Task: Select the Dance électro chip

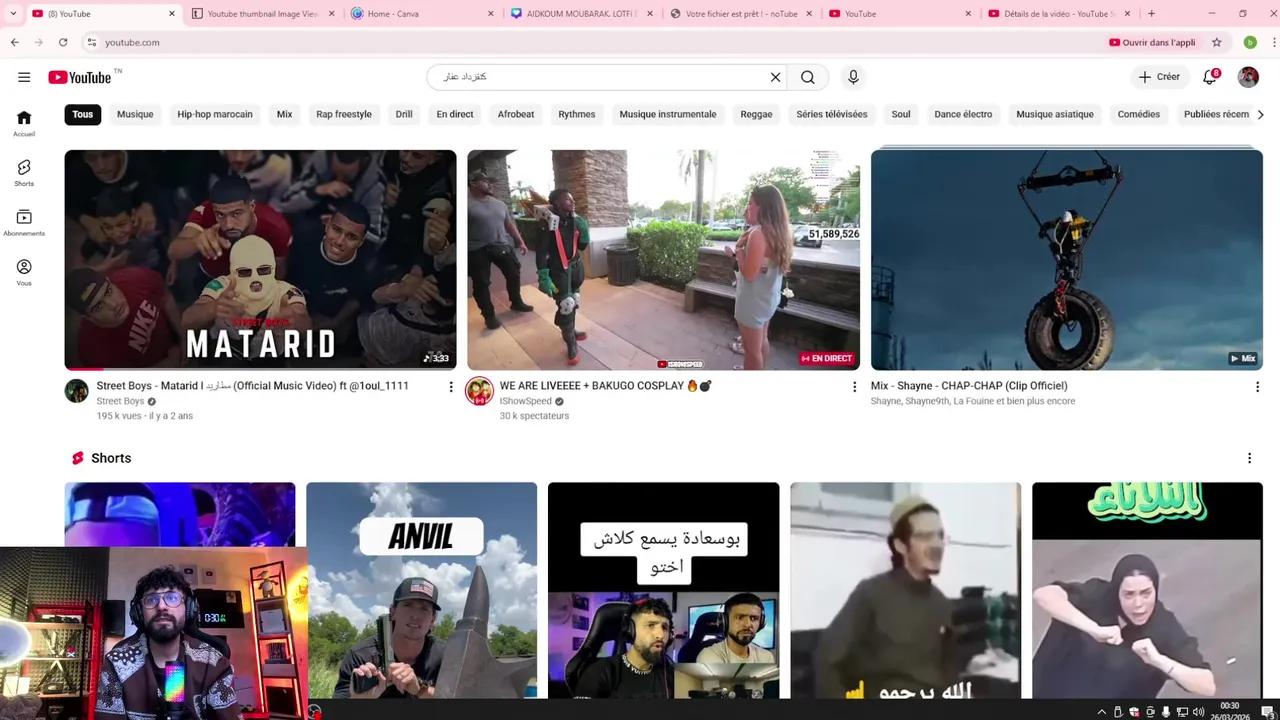Action: tap(963, 114)
